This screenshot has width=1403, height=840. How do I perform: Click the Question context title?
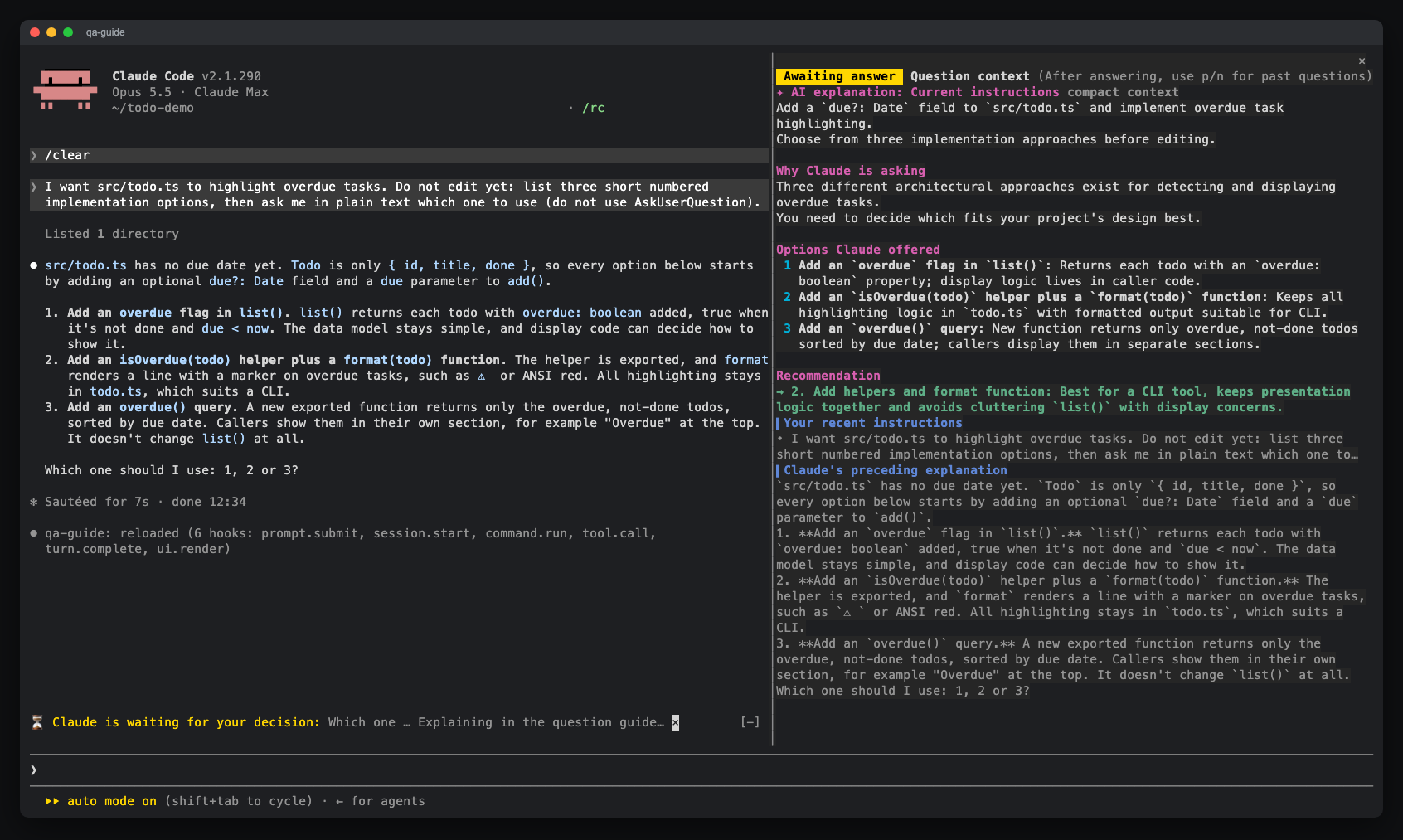[x=970, y=76]
